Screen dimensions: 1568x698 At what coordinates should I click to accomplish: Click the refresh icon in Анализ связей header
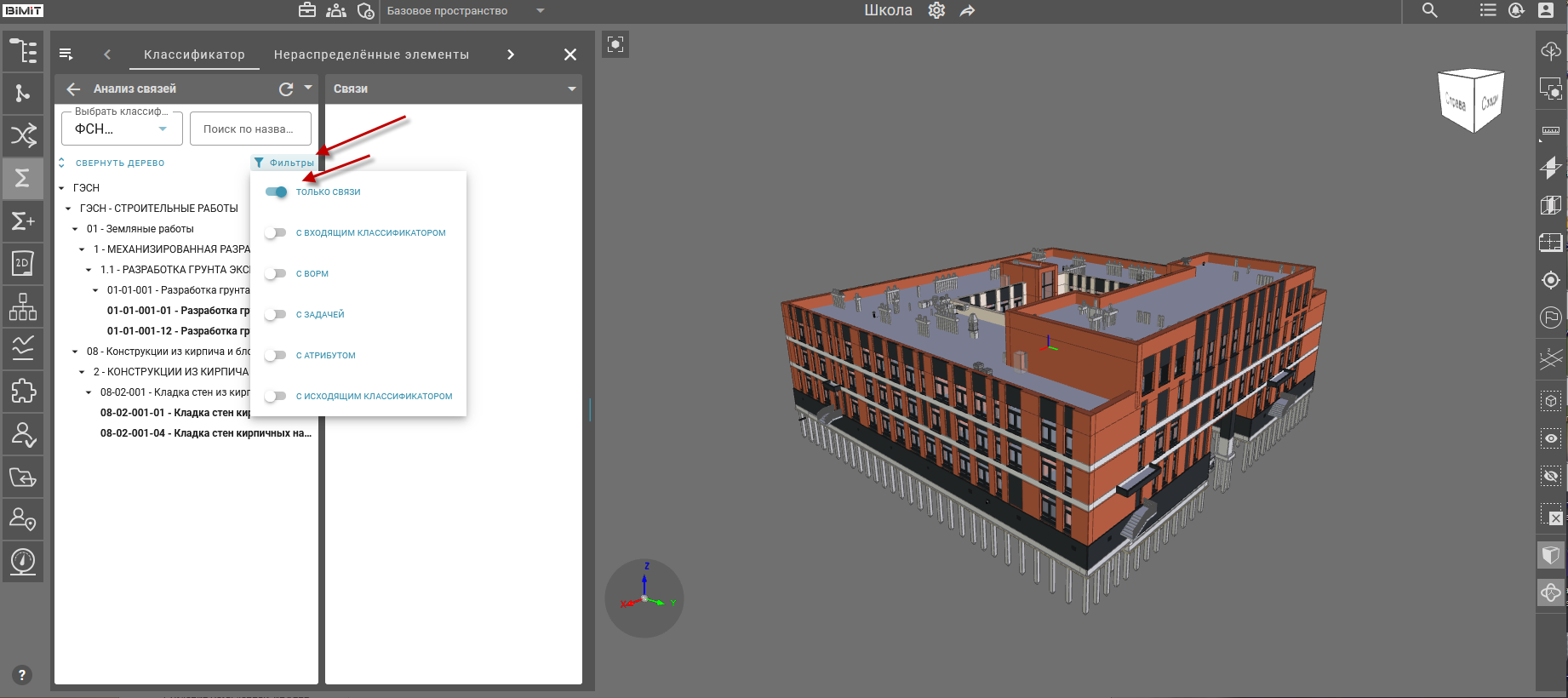click(x=286, y=89)
